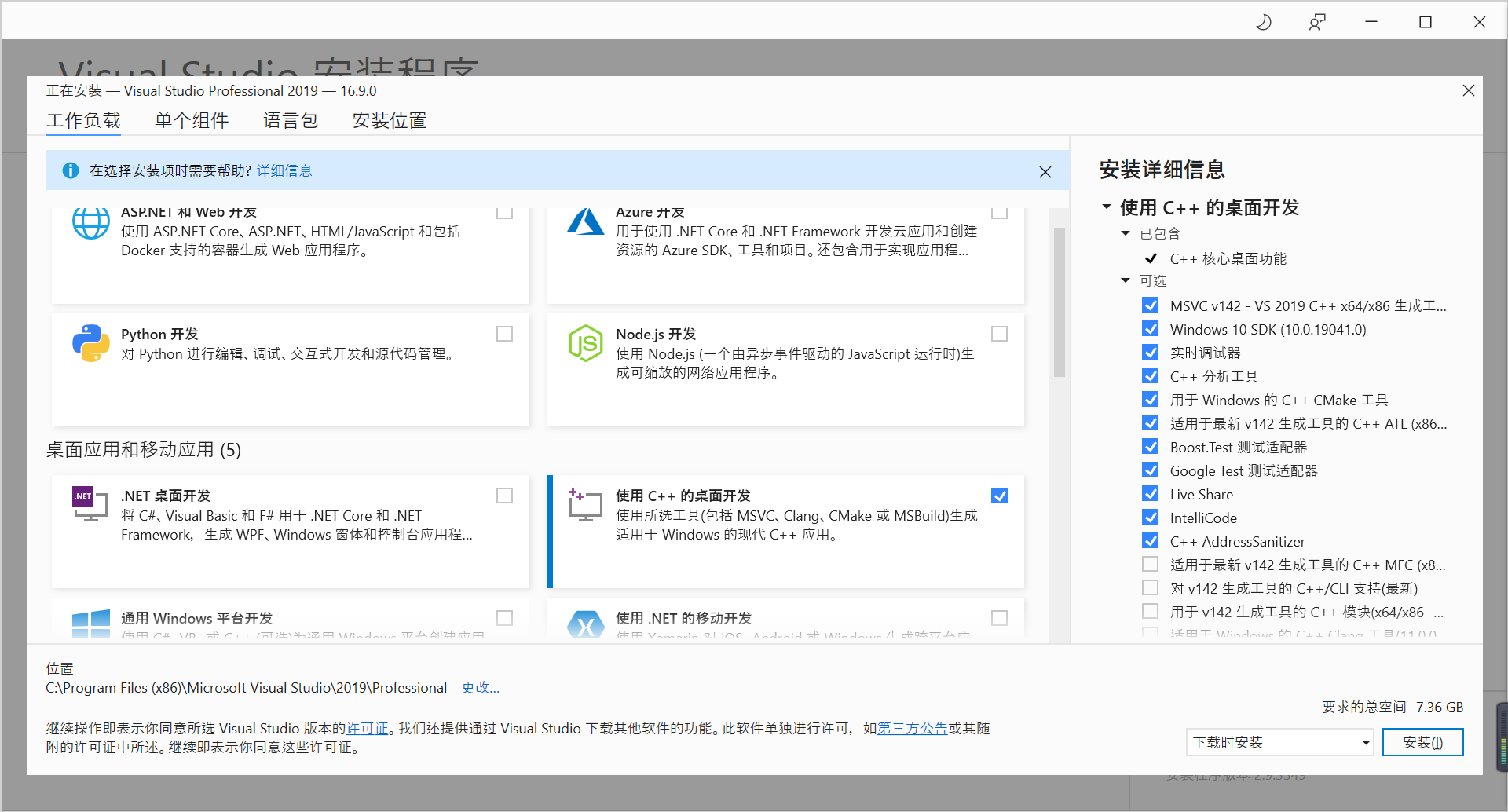Screen dimensions: 1508x812
Task: Collapse the 可选 section
Action: click(x=1126, y=280)
